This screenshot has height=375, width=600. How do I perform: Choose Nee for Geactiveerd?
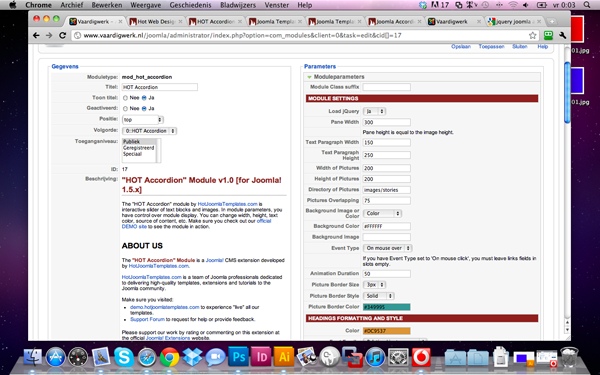(125, 109)
